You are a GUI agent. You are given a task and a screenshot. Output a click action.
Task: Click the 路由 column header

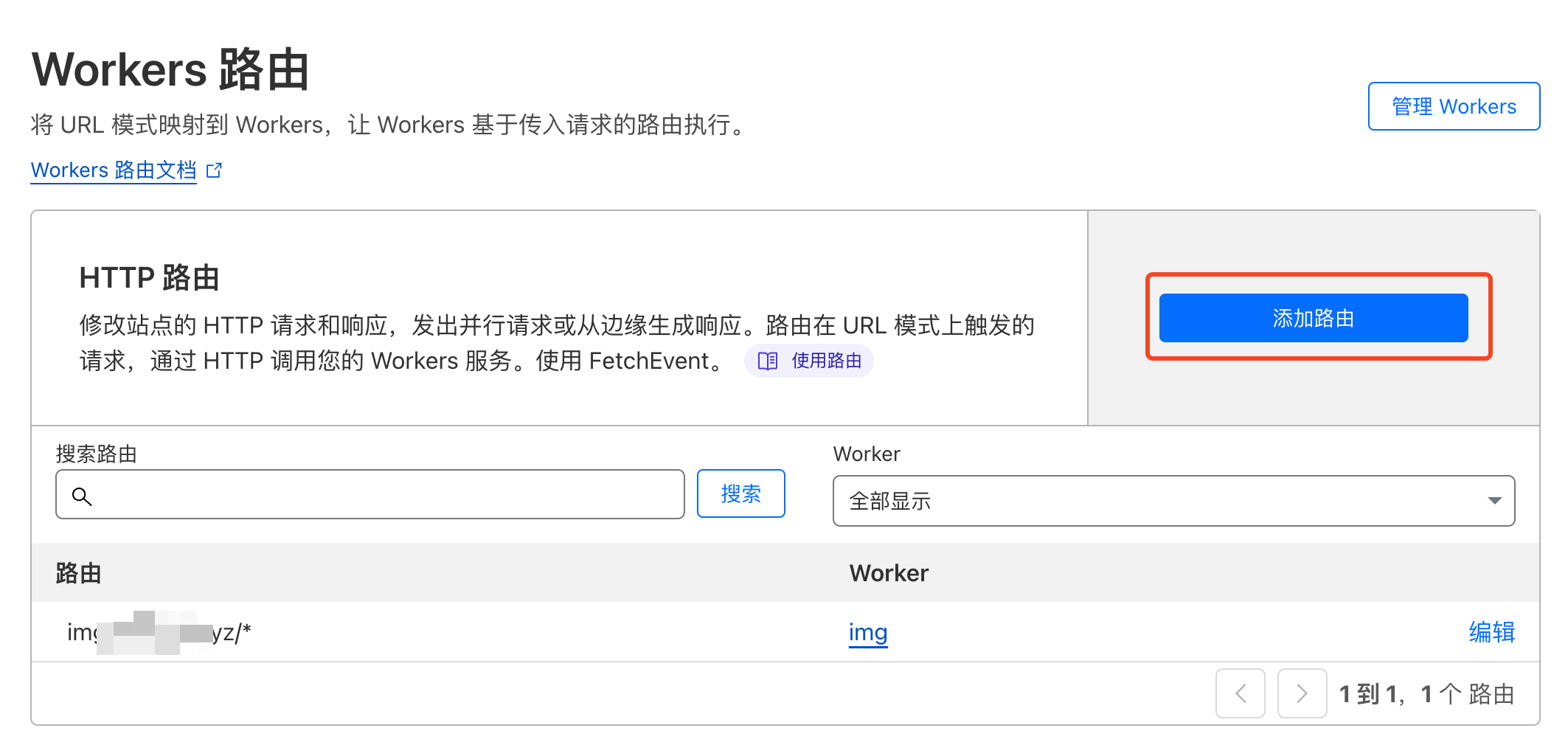78,573
